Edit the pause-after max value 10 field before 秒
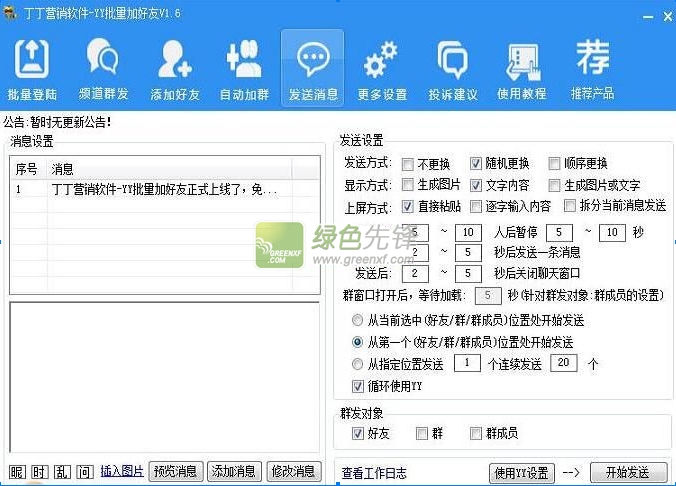The width and height of the screenshot is (676, 486). click(x=612, y=232)
